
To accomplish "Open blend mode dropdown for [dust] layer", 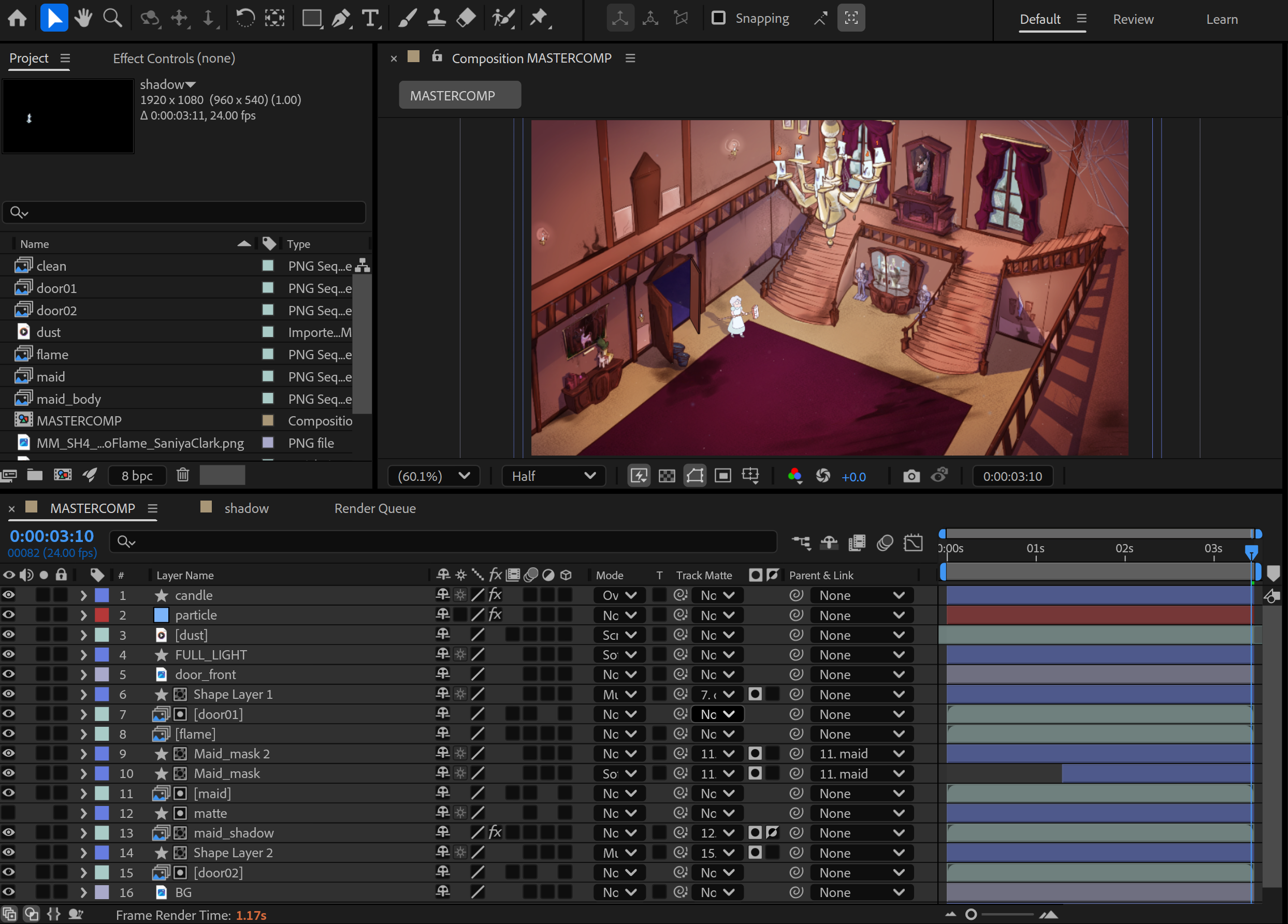I will [619, 635].
